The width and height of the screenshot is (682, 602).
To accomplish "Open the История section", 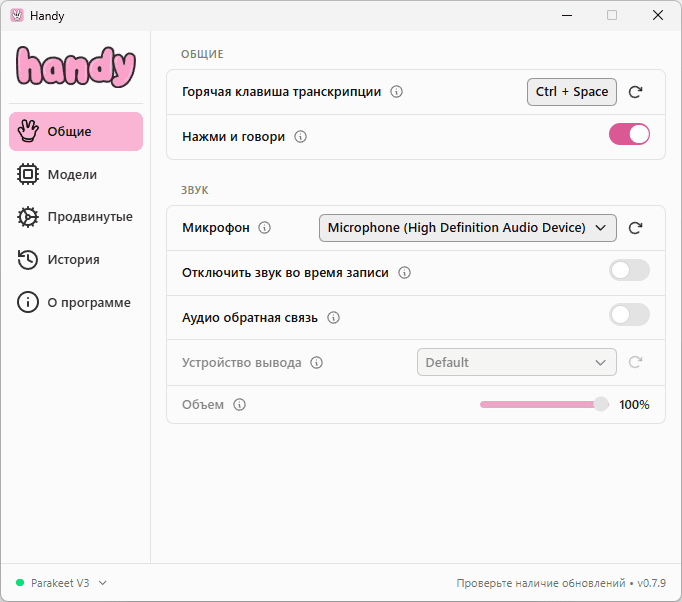I will (76, 260).
